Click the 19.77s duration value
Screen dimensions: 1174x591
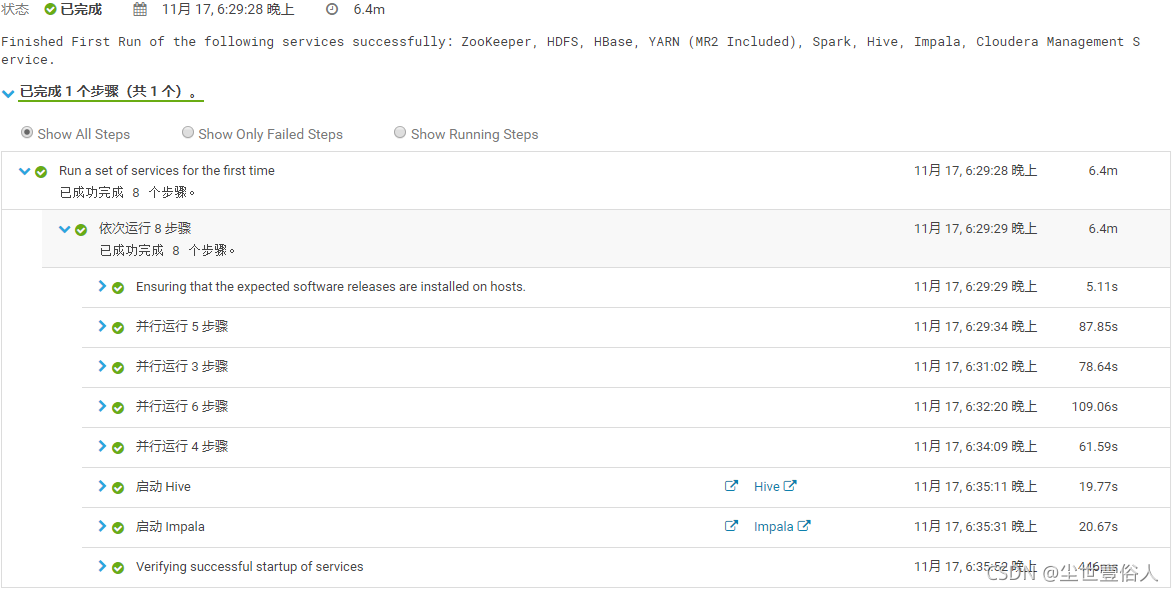tap(1098, 487)
